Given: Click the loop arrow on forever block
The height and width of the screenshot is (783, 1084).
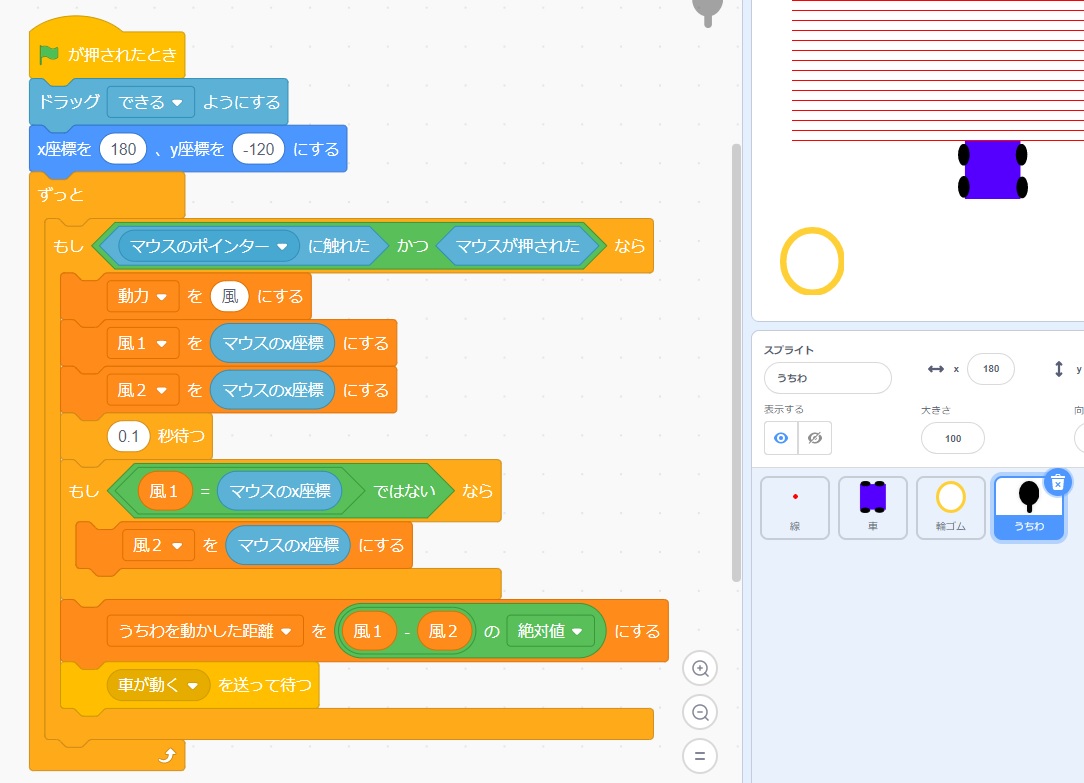Looking at the screenshot, I should [167, 756].
